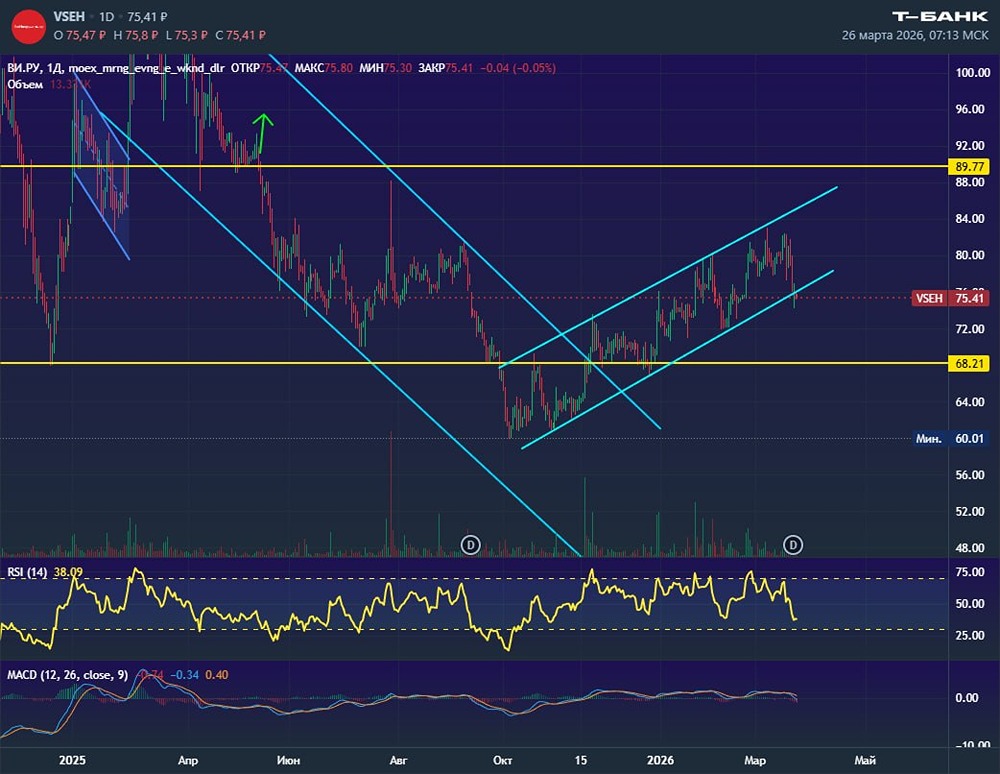1000x774 pixels.
Task: Click the upper yellow horizontal line
Action: pyautogui.click(x=474, y=166)
